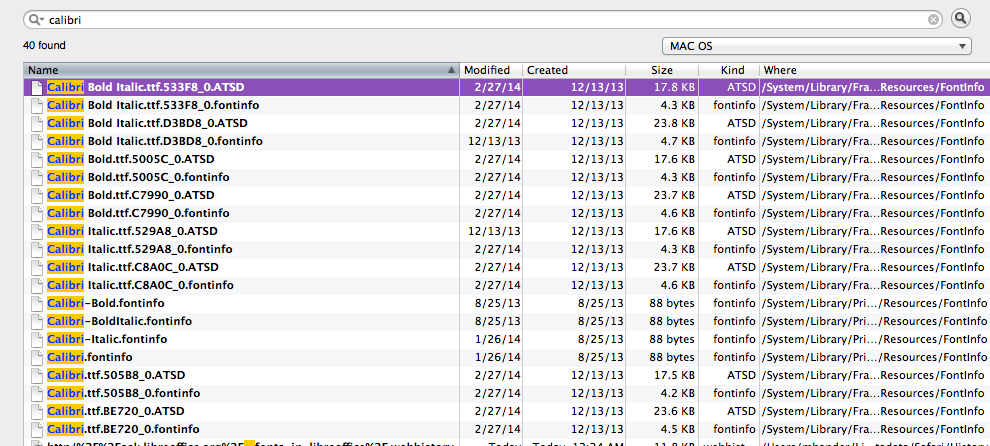Viewport: 990px width, 446px height.
Task: Click file icon of Calibri.ttf.BE720_0.ATSD
Action: (x=37, y=411)
